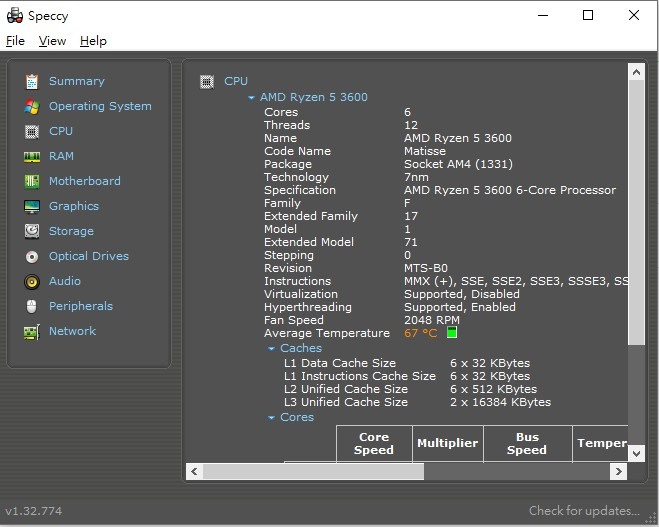This screenshot has width=659, height=527.
Task: Click the Operating System Windows flag icon
Action: tap(32, 107)
